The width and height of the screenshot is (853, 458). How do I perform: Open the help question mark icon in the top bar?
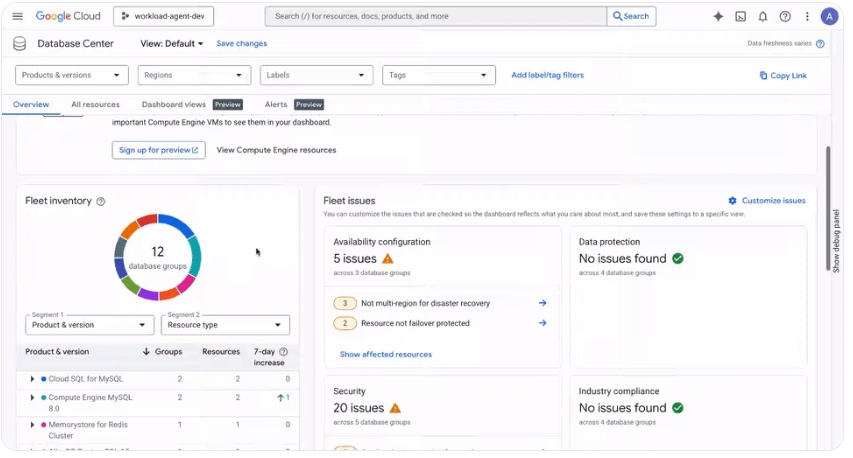click(785, 16)
